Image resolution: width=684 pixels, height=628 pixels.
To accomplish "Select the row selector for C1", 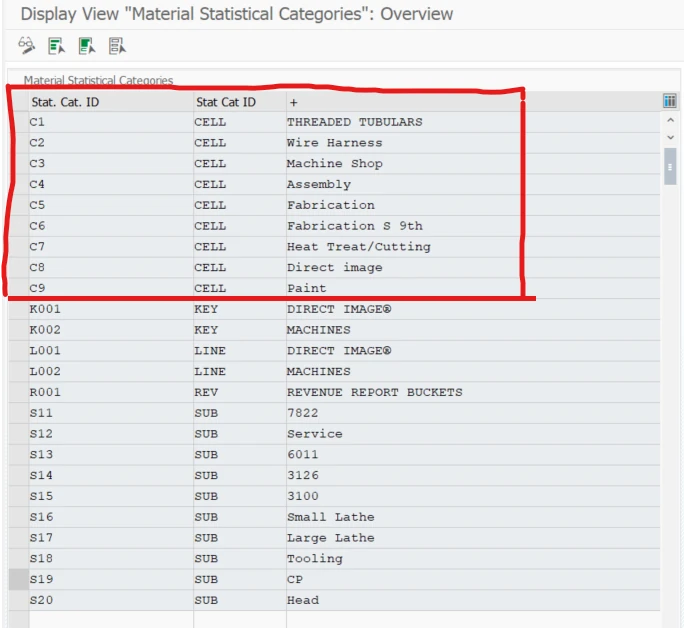I will [19, 122].
